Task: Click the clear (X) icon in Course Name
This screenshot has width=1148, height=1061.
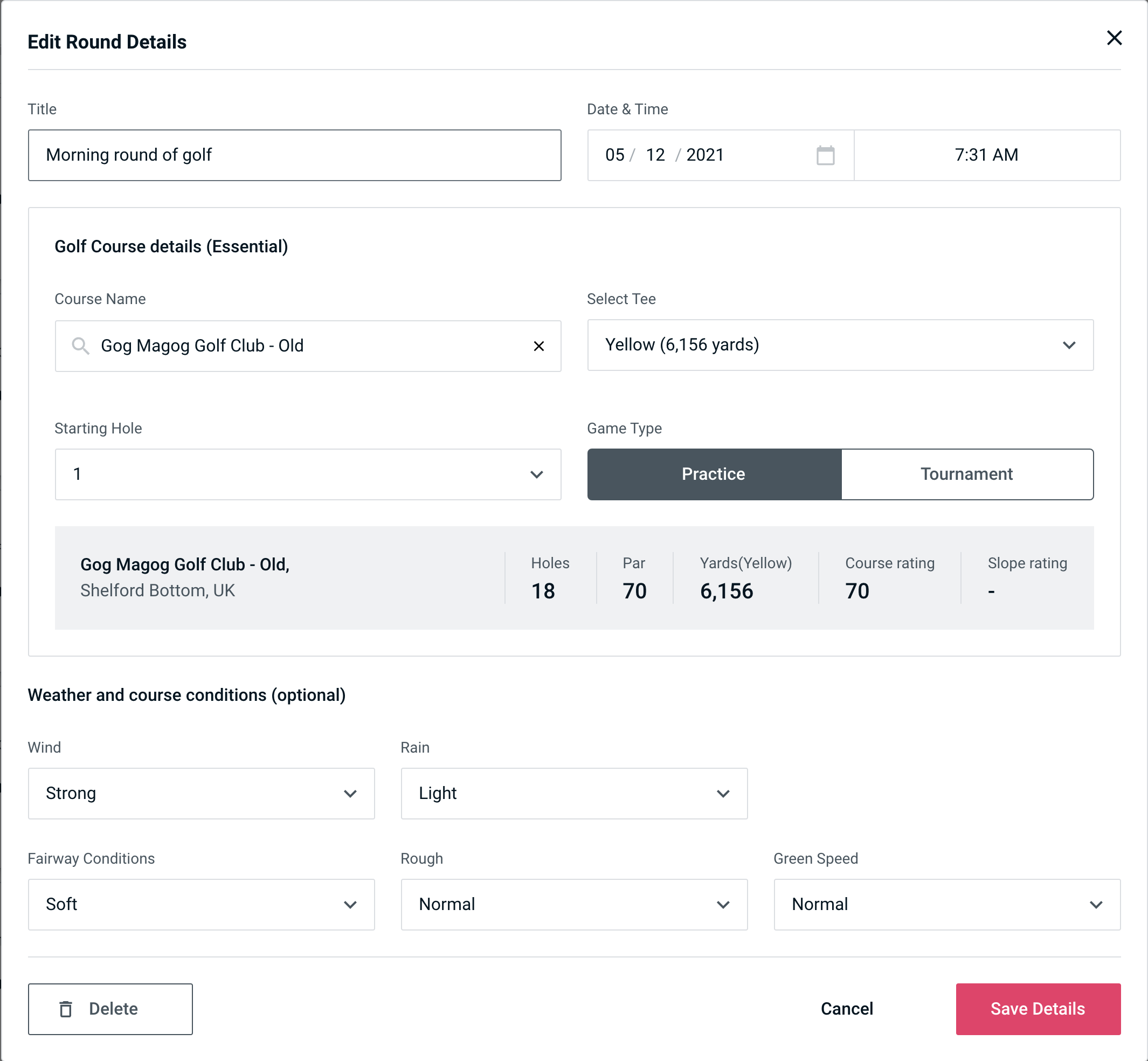Action: [539, 344]
